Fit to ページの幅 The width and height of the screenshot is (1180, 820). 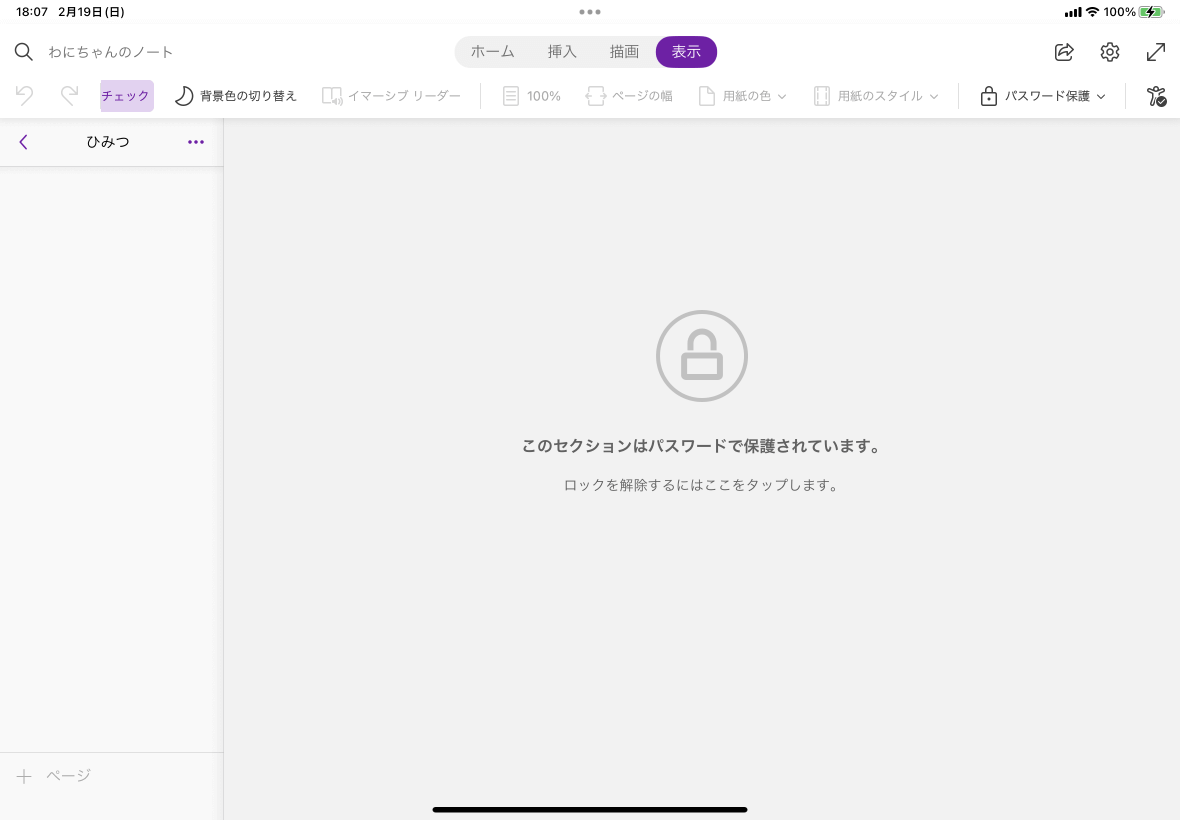pyautogui.click(x=629, y=96)
